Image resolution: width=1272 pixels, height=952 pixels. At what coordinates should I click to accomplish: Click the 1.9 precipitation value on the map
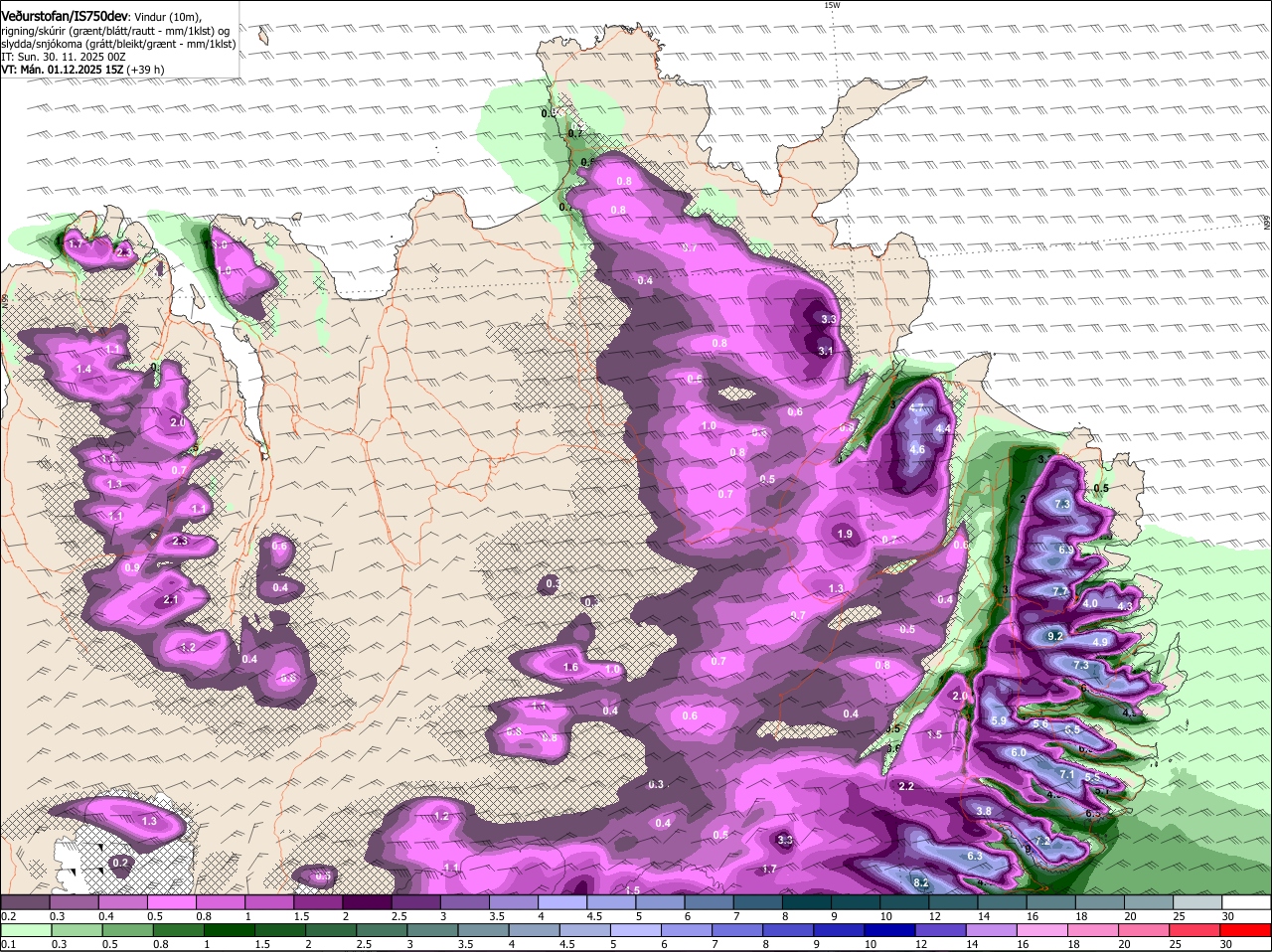845,535
